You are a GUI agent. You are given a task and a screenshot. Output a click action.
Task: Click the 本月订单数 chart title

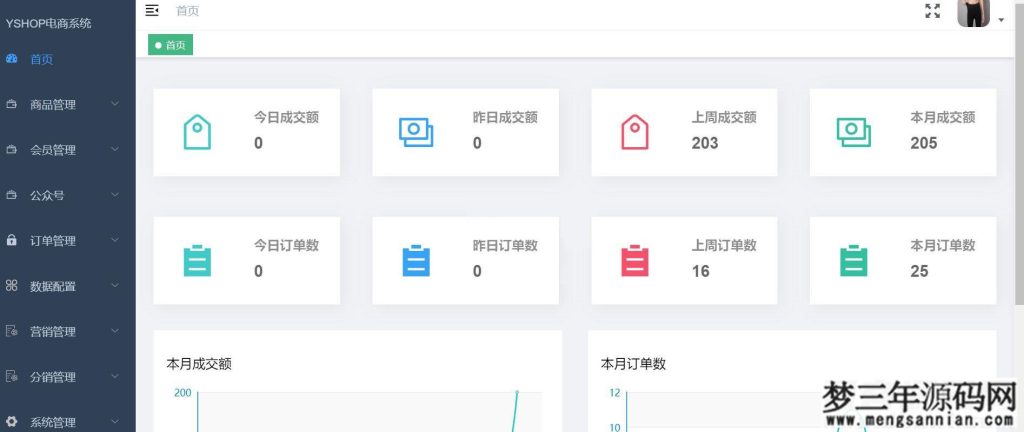633,364
